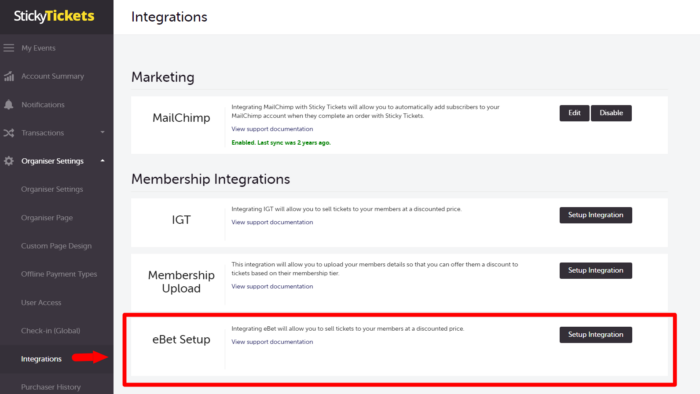Click the 'Integrations' page title
700x394 pixels.
169,17
